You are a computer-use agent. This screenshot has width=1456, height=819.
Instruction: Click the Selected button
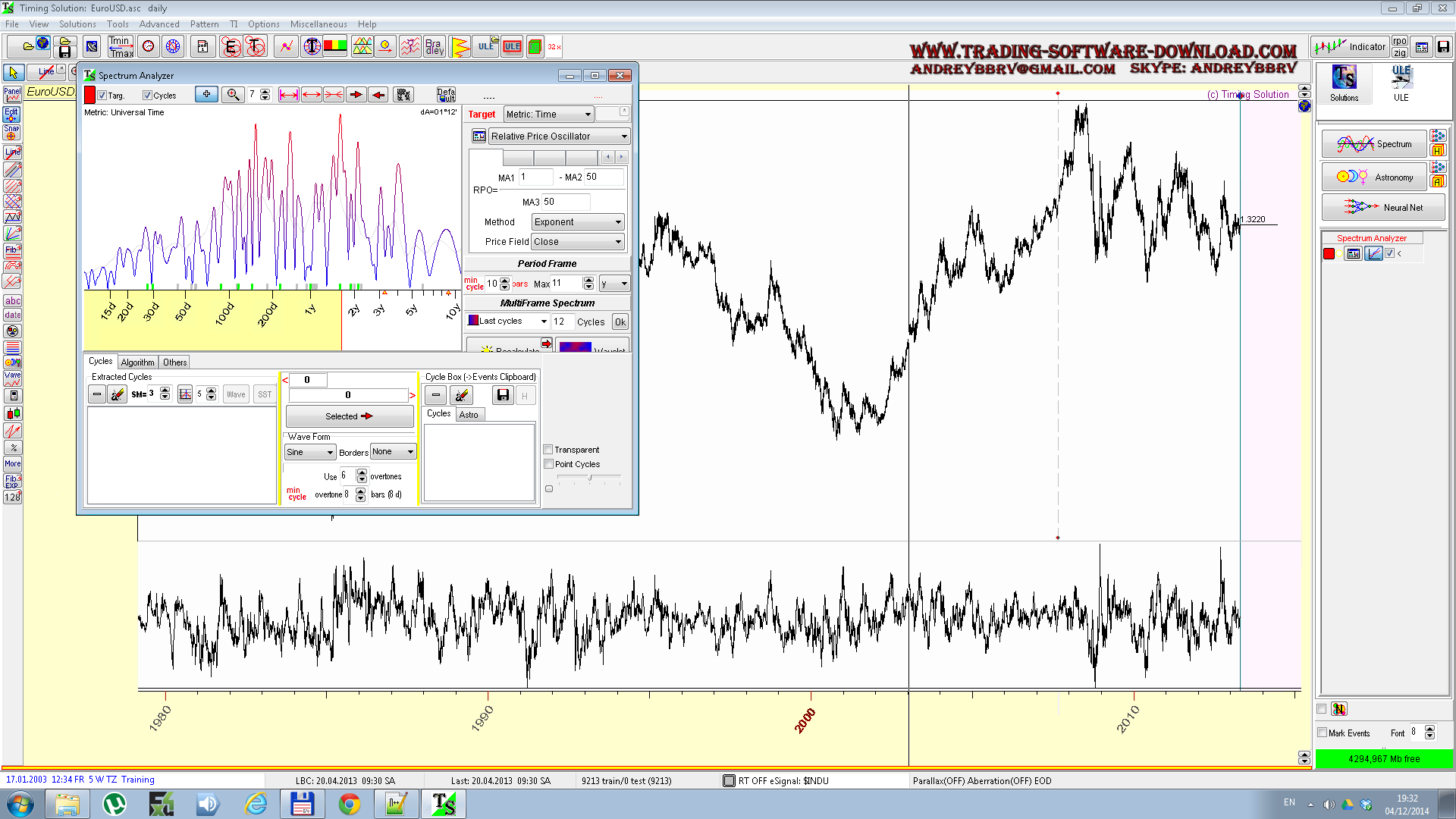point(349,416)
